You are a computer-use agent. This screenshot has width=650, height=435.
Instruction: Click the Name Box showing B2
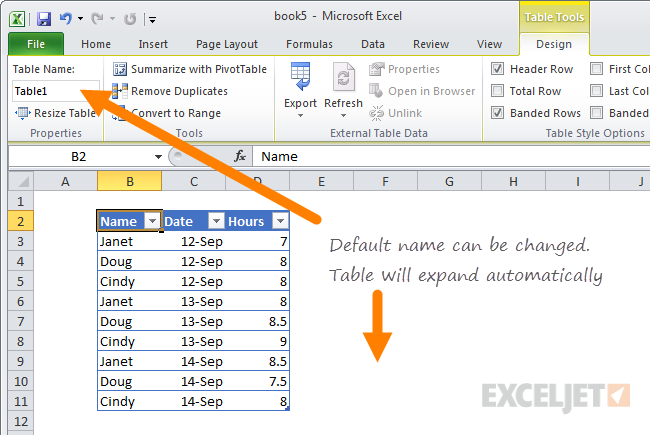[x=79, y=156]
